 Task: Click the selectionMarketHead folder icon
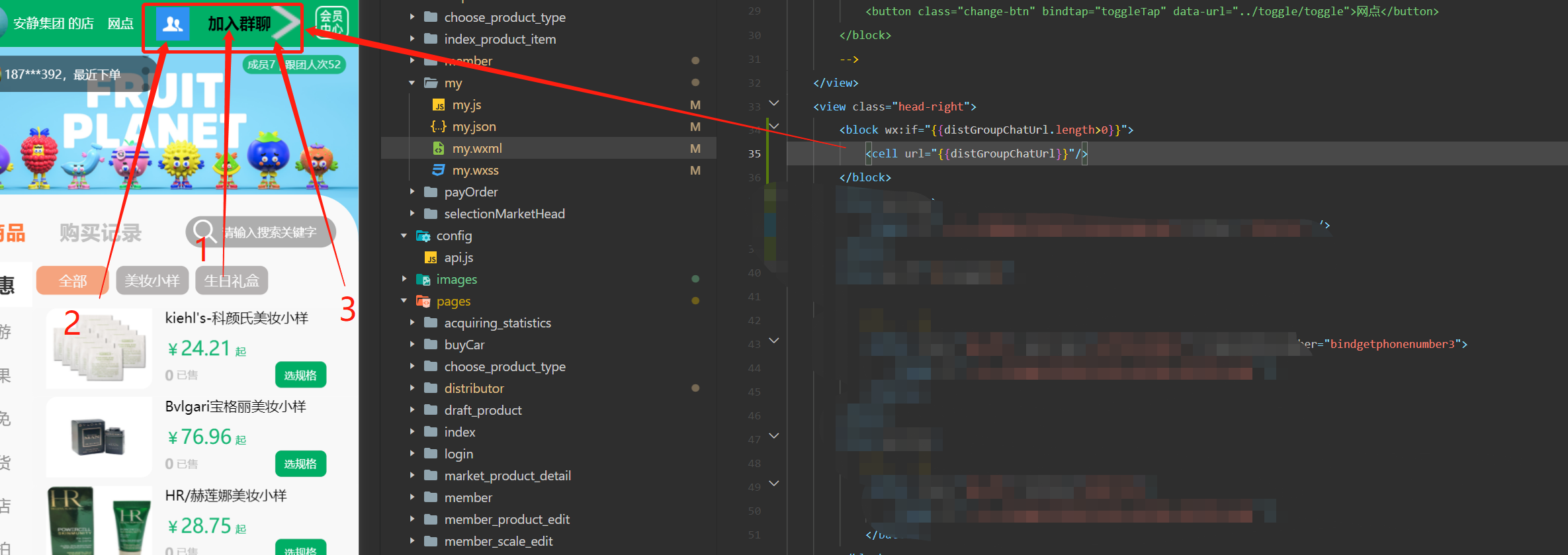coord(431,214)
